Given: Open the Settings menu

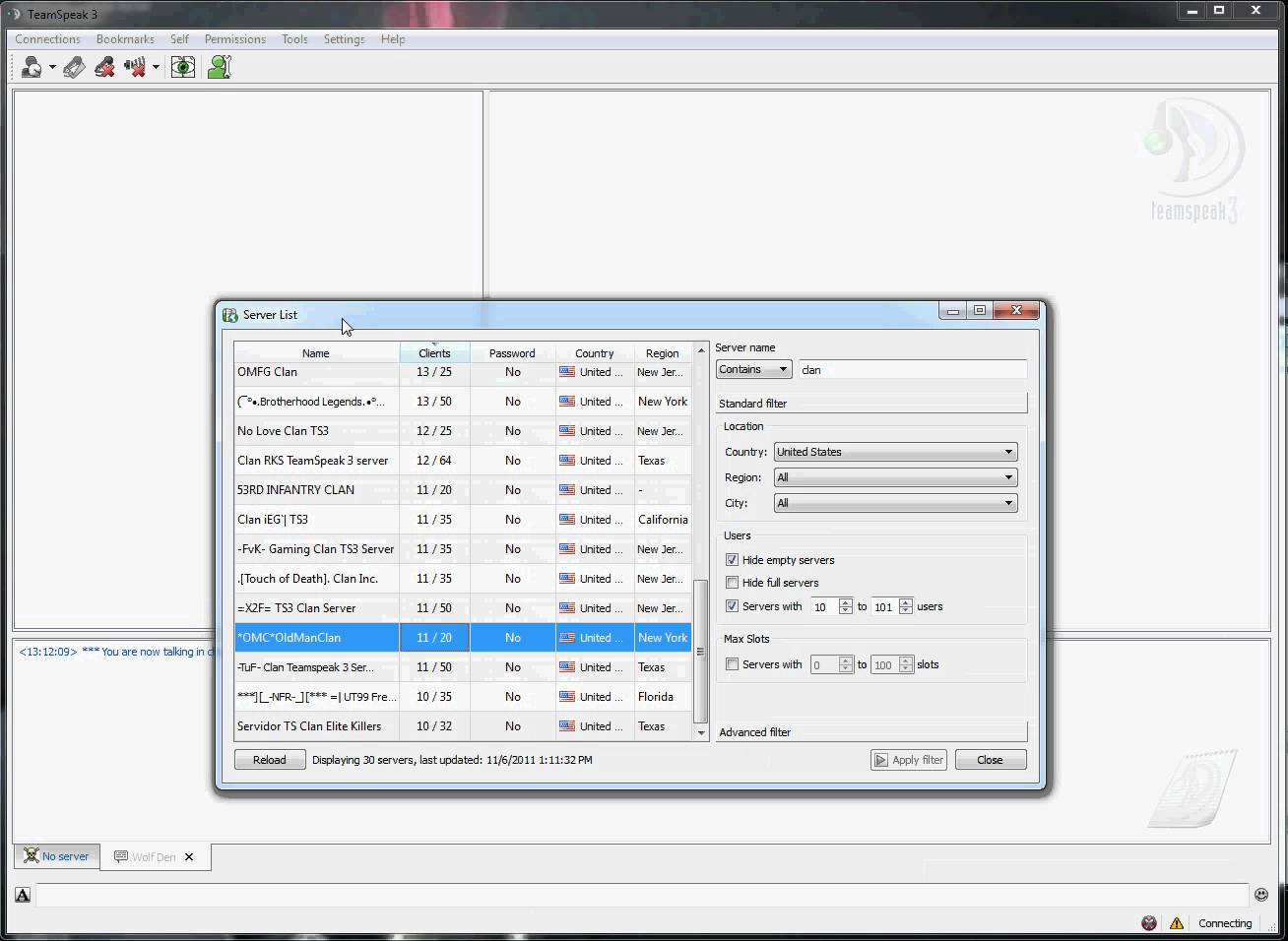Looking at the screenshot, I should point(344,39).
